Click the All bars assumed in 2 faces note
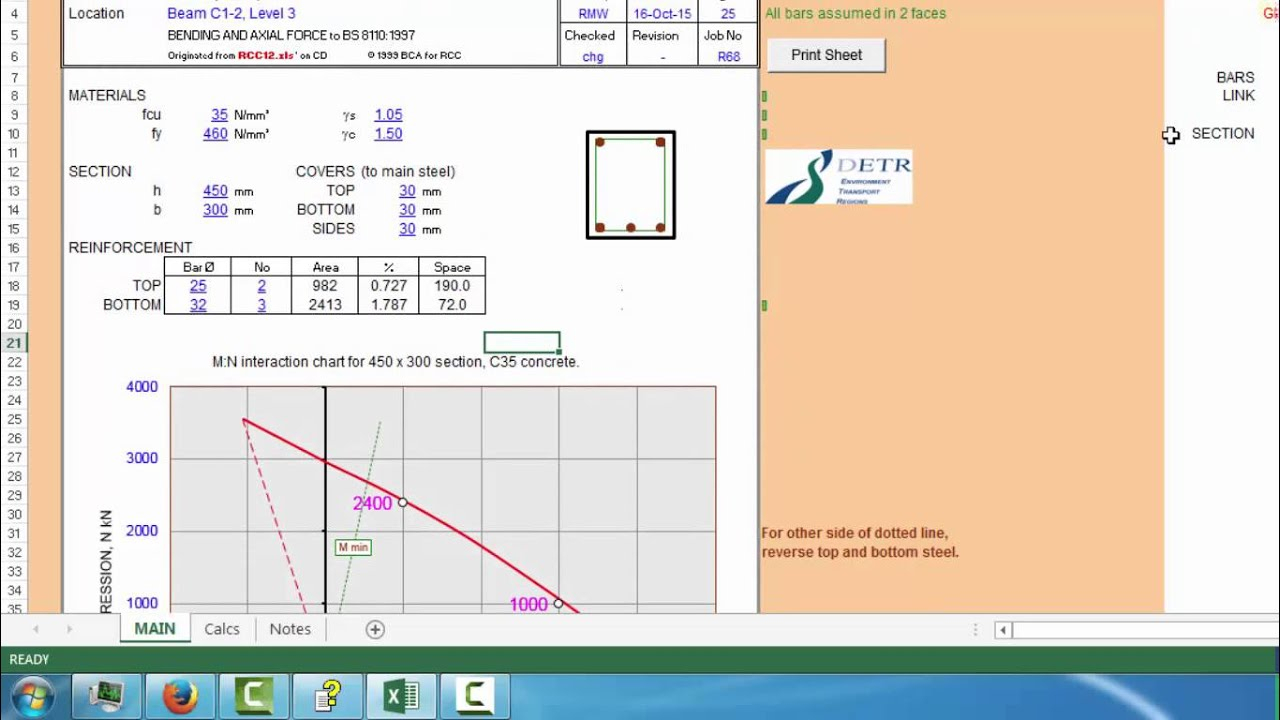 pyautogui.click(x=855, y=14)
